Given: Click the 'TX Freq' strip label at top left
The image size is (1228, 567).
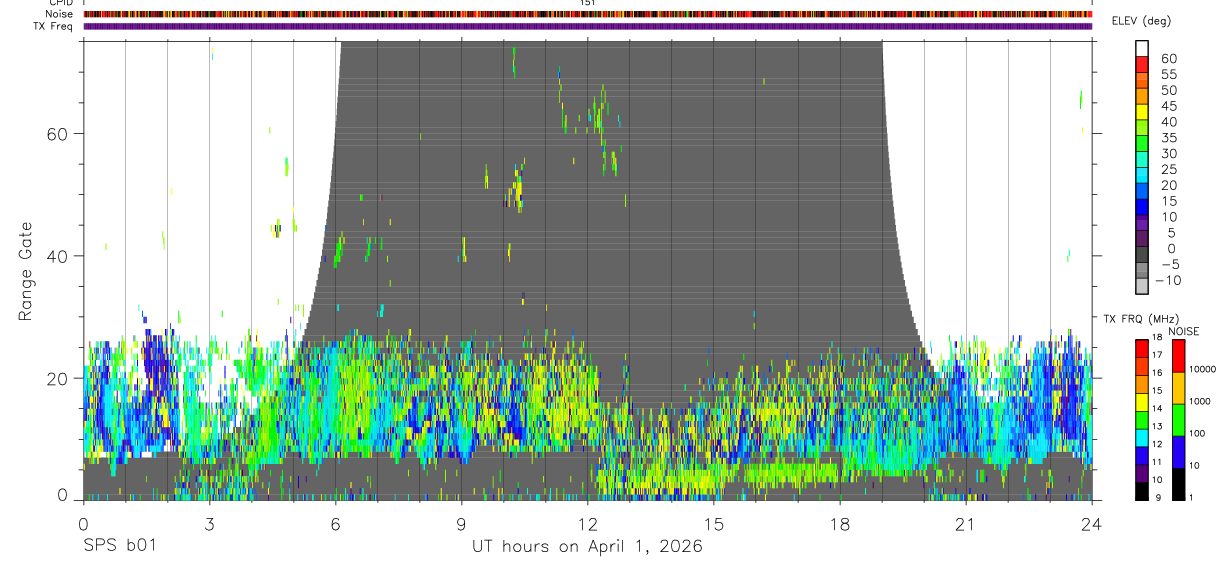Looking at the screenshot, I should click(53, 26).
